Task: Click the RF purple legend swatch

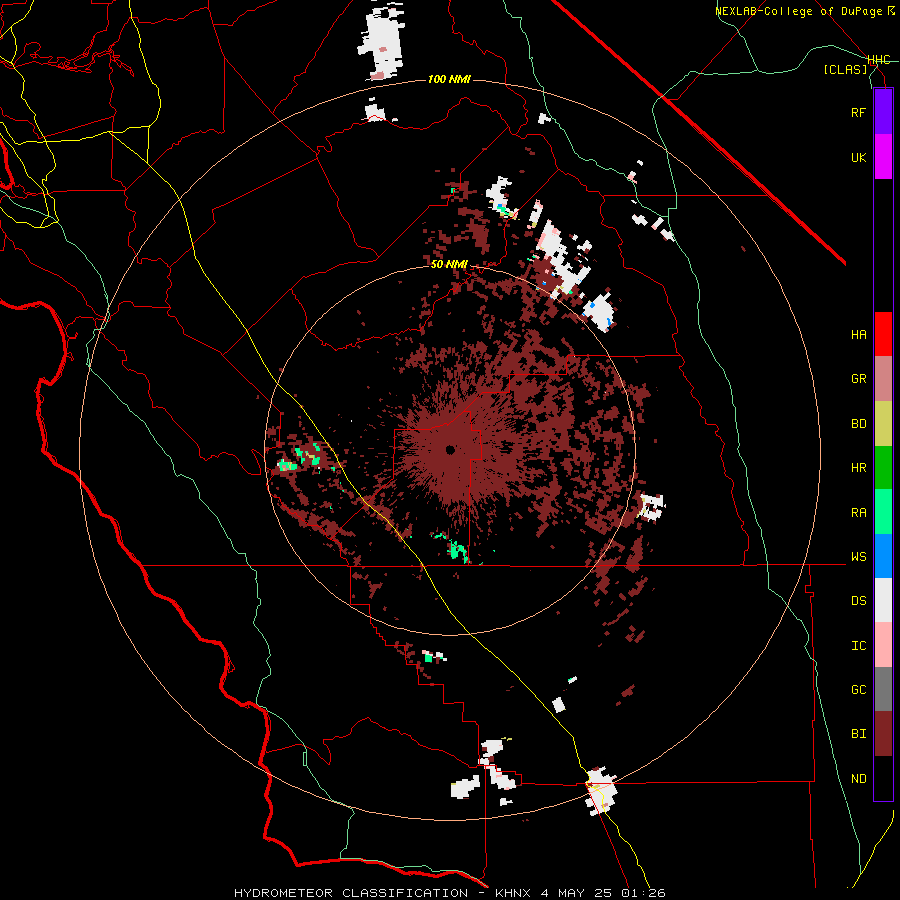Action: [883, 112]
